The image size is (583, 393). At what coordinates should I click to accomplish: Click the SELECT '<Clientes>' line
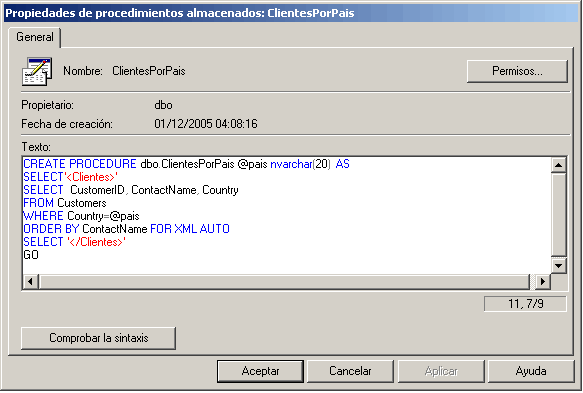pos(71,177)
